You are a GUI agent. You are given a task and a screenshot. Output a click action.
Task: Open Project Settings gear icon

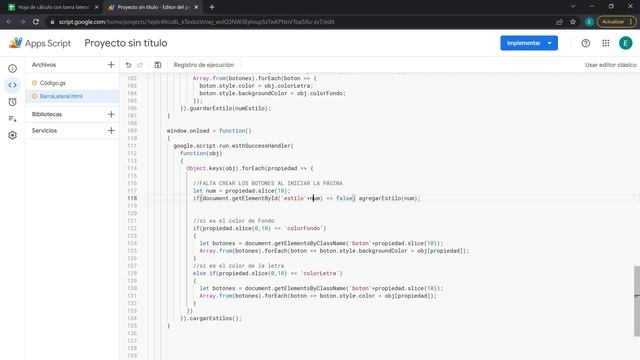pyautogui.click(x=13, y=135)
